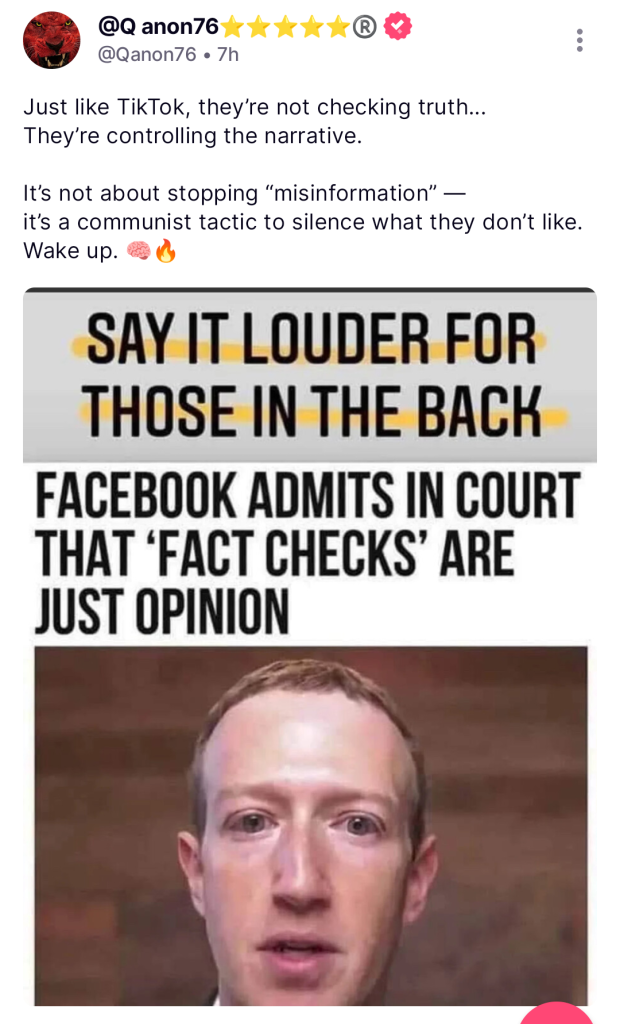Tap the registered trademark symbol in name

click(x=365, y=27)
